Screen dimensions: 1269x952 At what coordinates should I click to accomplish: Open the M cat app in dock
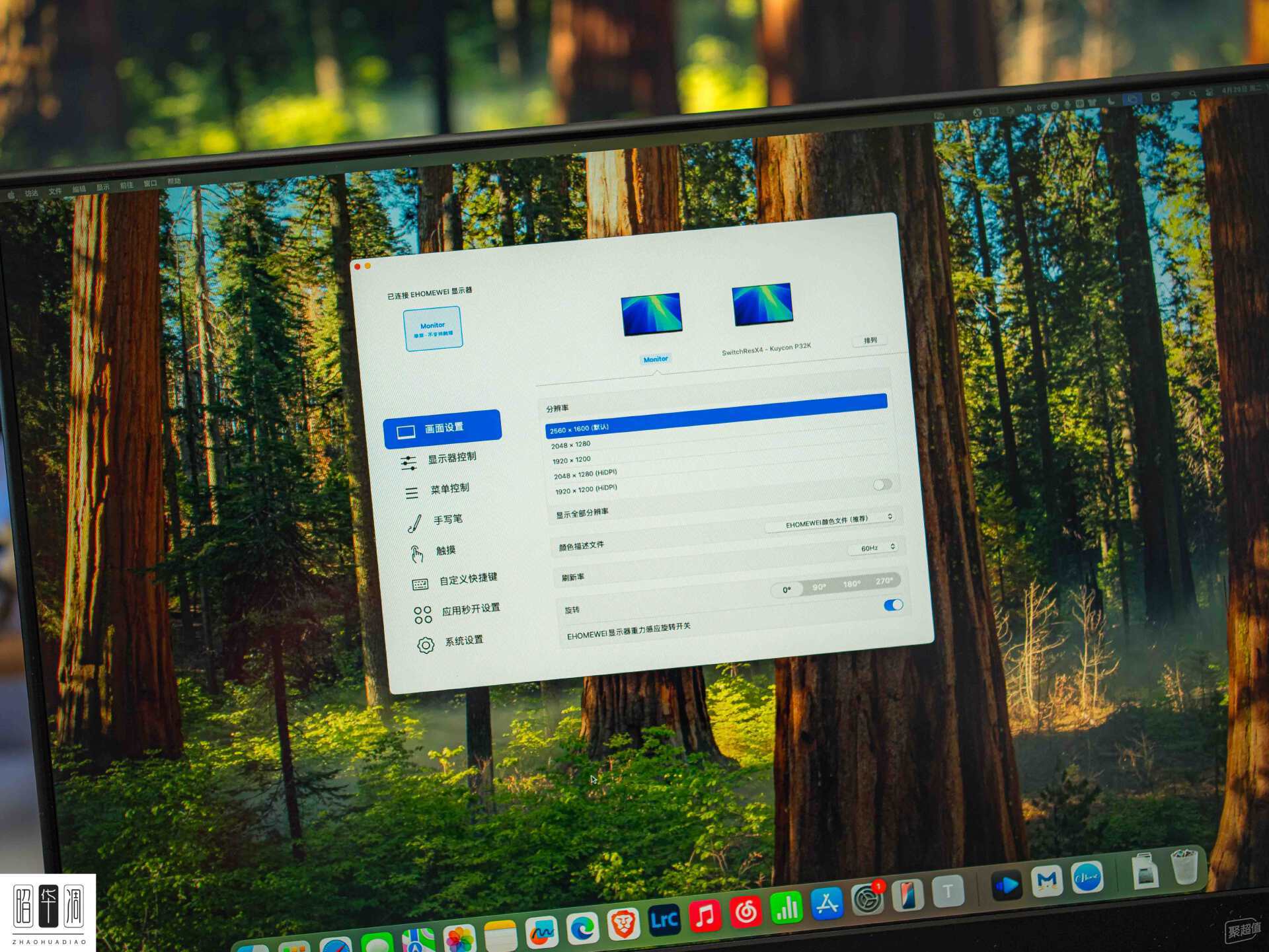(1047, 881)
